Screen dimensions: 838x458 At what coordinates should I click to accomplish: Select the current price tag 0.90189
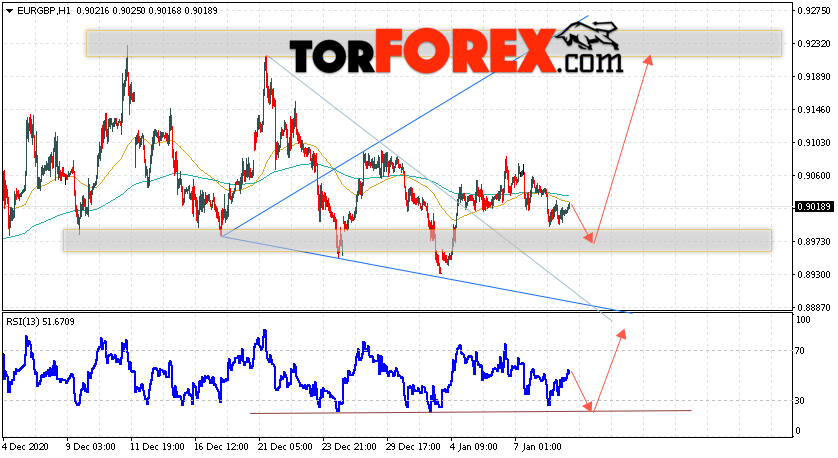point(814,207)
